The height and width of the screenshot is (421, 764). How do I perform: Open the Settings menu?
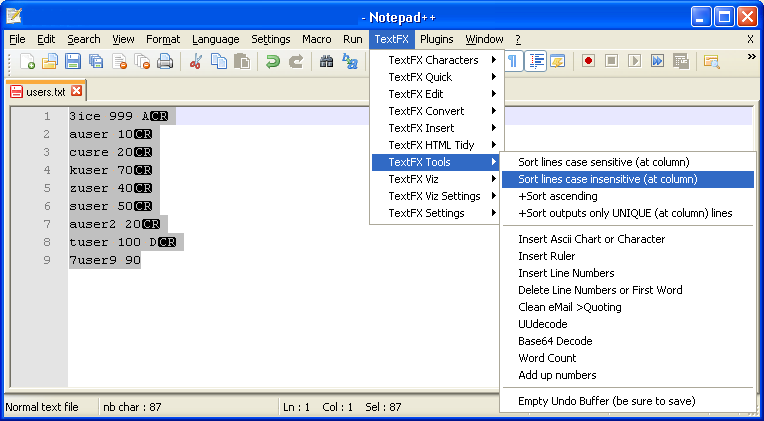[x=270, y=39]
